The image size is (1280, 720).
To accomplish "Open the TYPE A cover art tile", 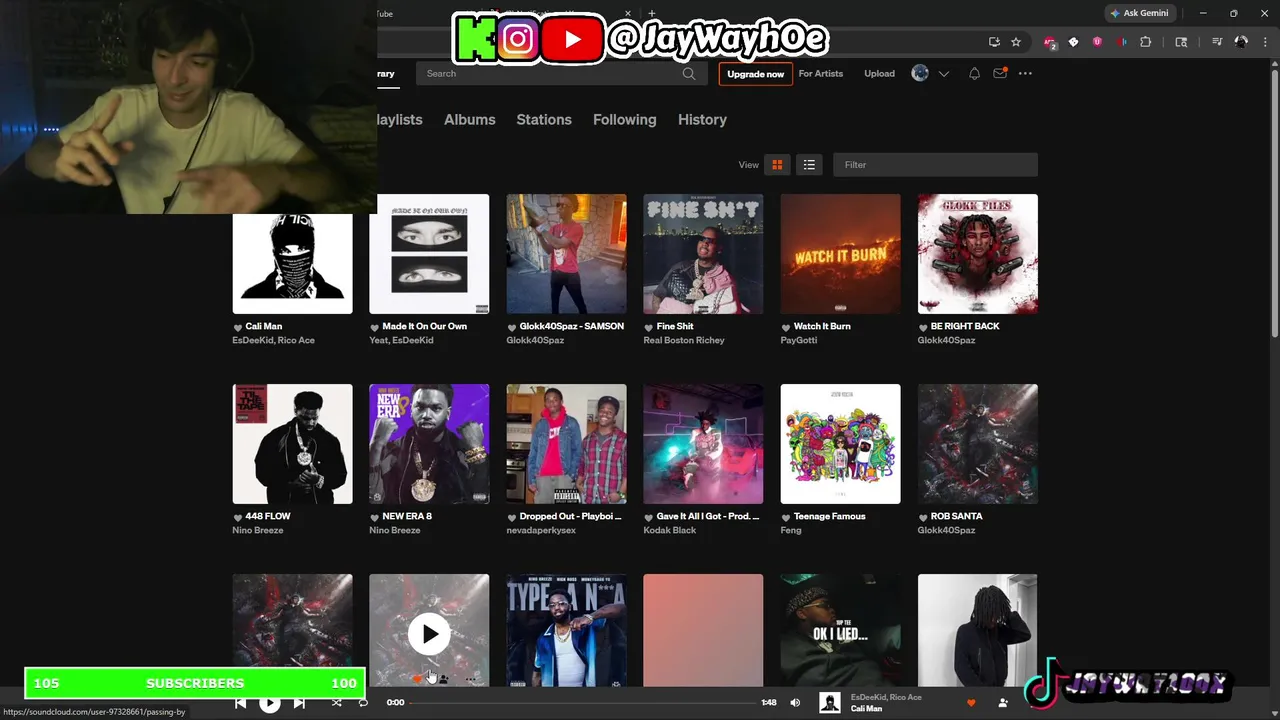I will click(x=566, y=630).
